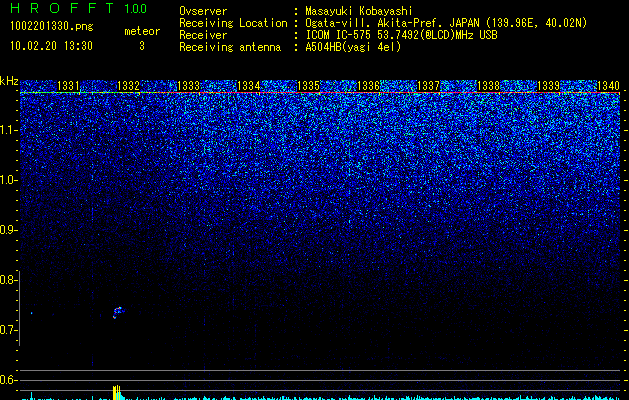
Task: Click the 1333 time marker
Action: point(188,85)
